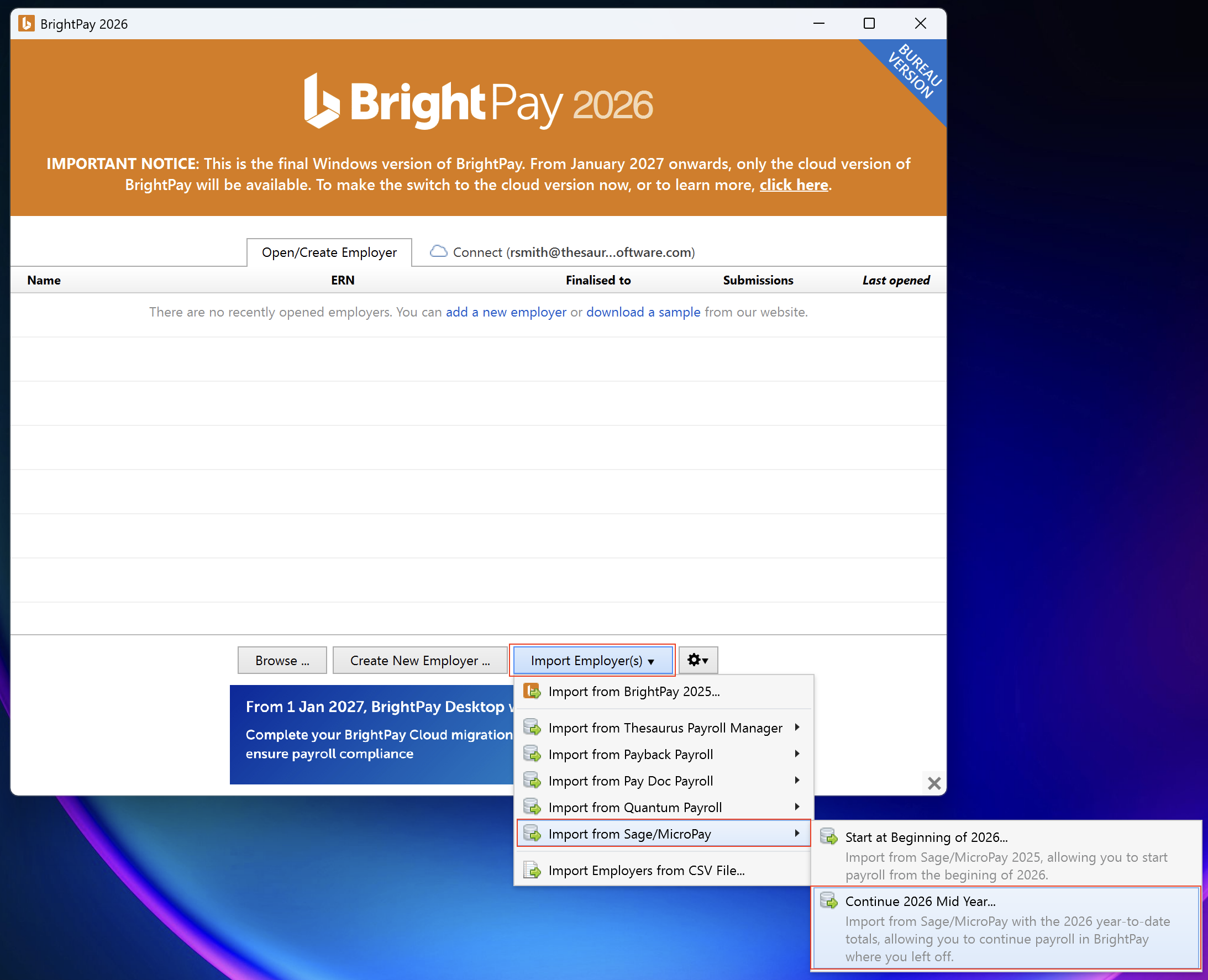The height and width of the screenshot is (980, 1208).
Task: Click the Pay Doc Payroll import icon
Action: coord(532,781)
